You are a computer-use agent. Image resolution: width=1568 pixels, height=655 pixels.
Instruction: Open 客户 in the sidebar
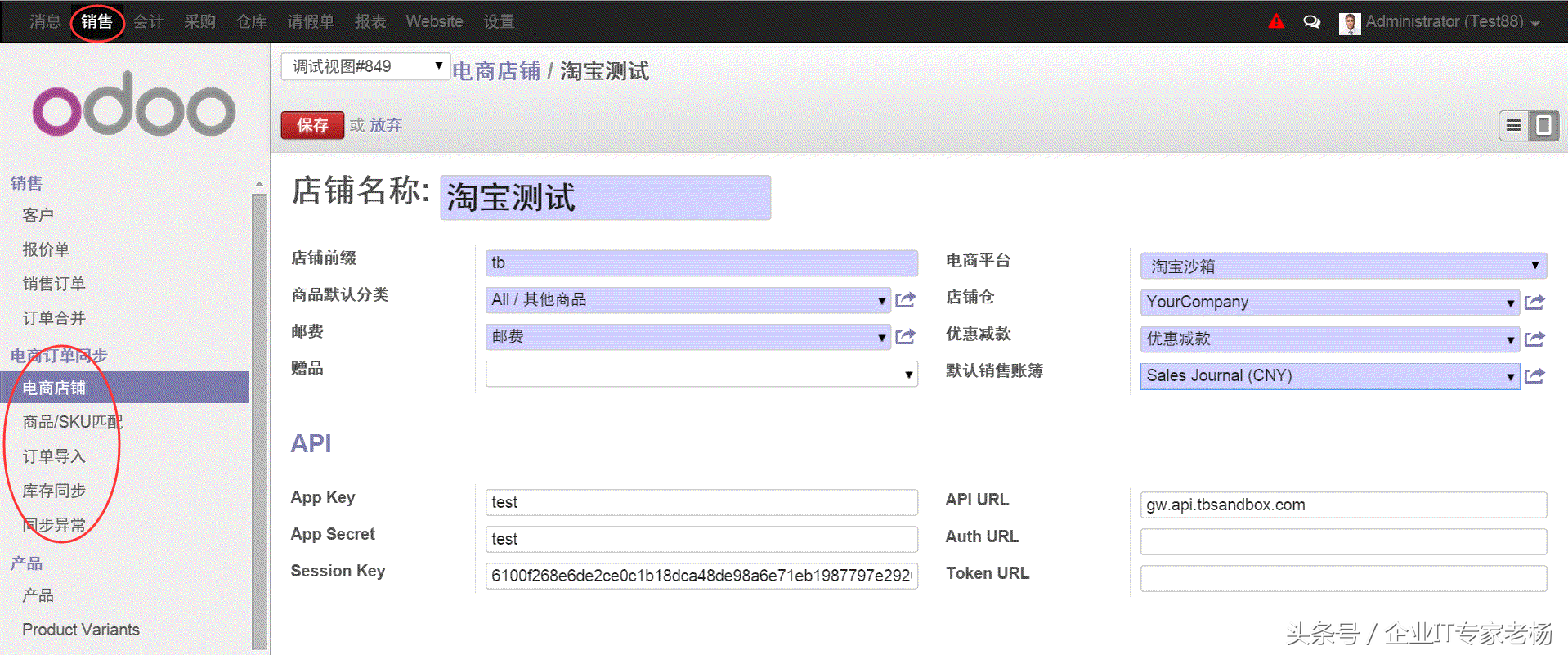tap(38, 215)
